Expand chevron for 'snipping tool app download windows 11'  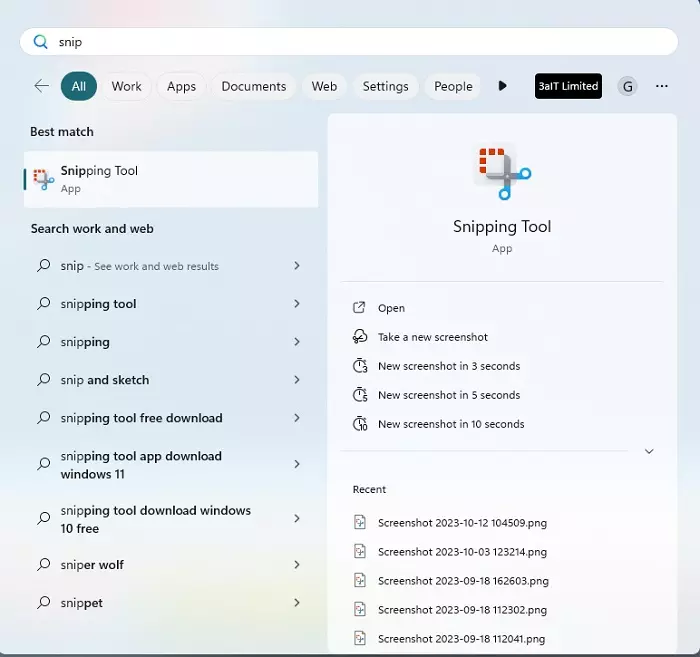click(296, 464)
